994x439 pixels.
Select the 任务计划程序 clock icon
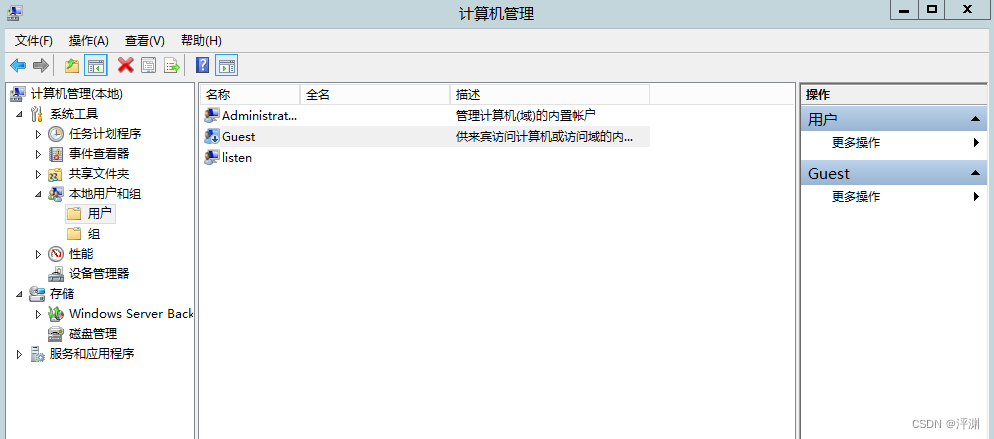(56, 134)
